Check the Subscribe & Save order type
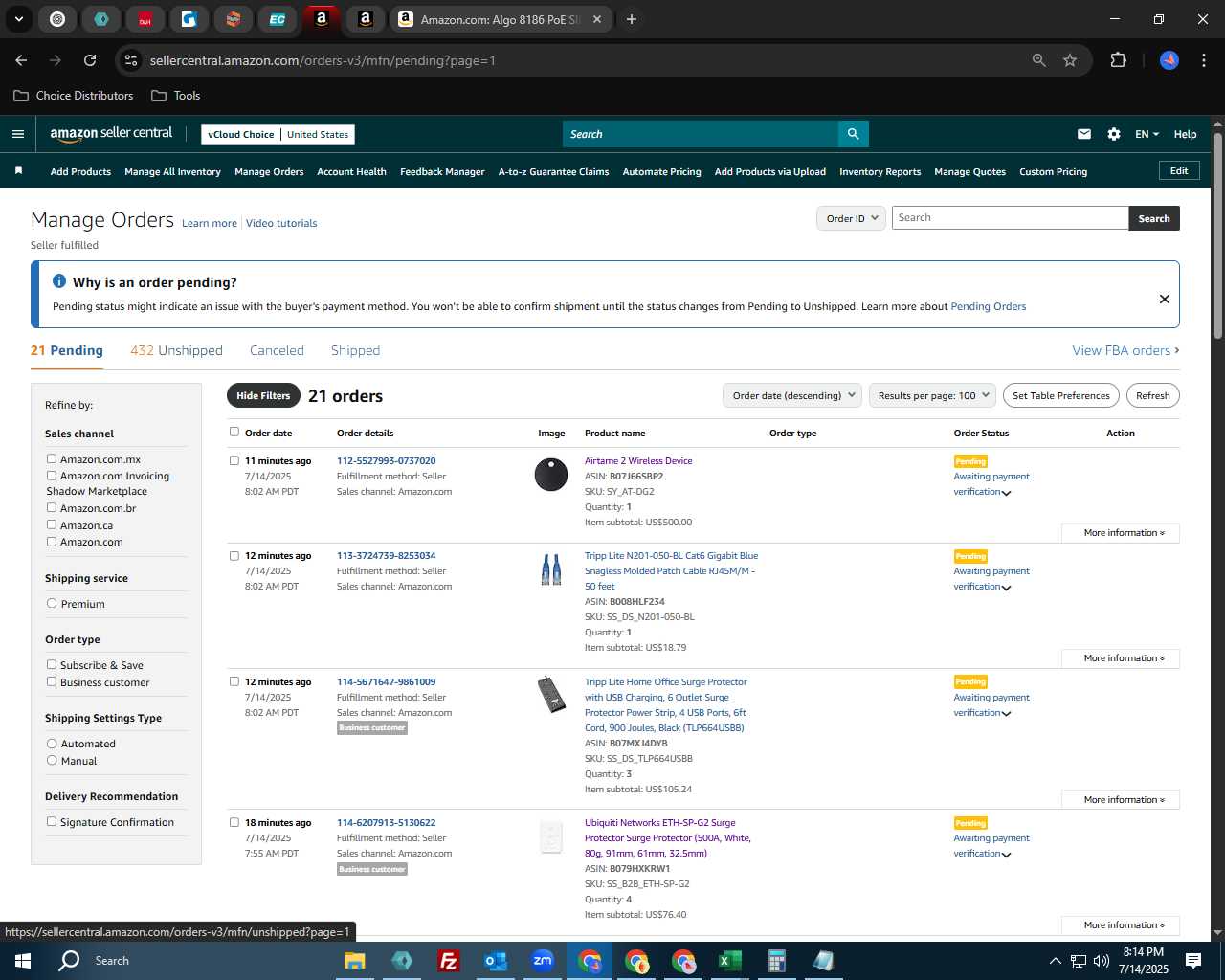This screenshot has width=1225, height=980. (x=52, y=664)
